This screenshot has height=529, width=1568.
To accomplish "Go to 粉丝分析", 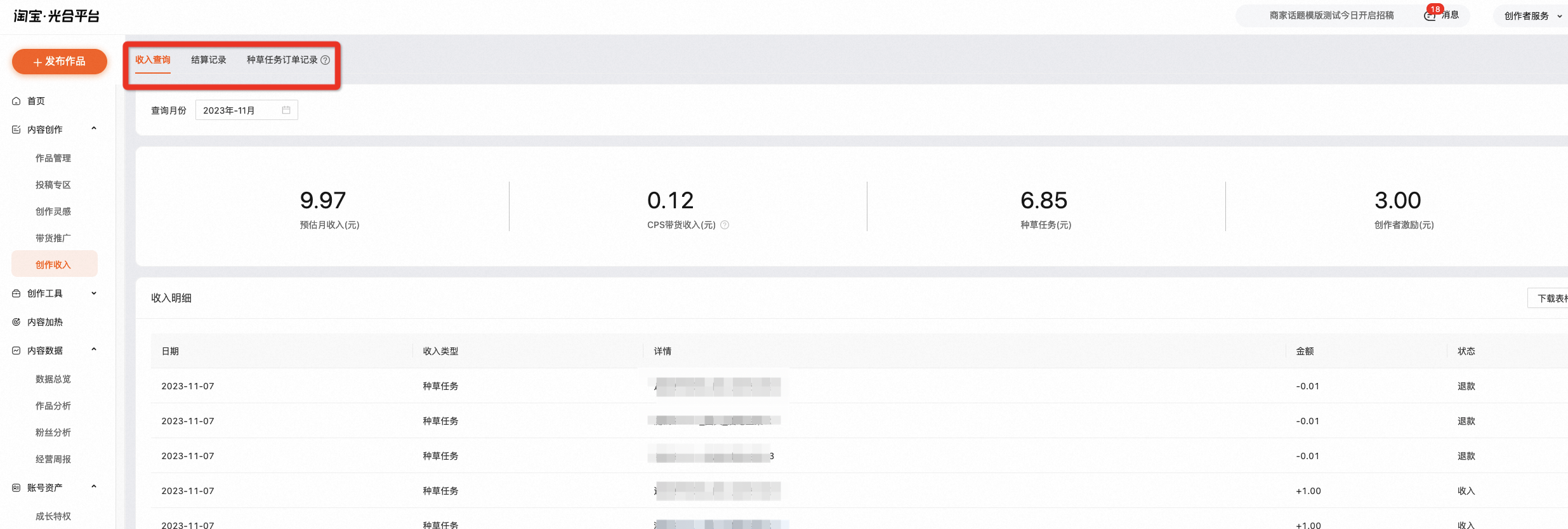I will click(x=53, y=432).
